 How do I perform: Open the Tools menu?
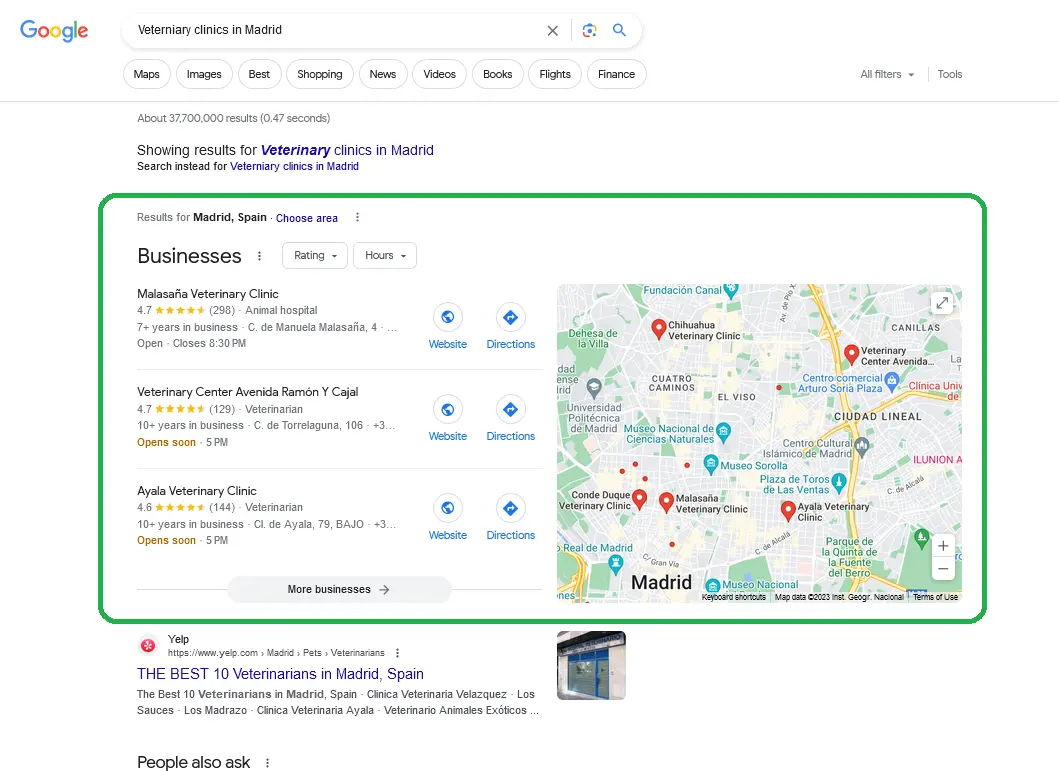[x=950, y=74]
